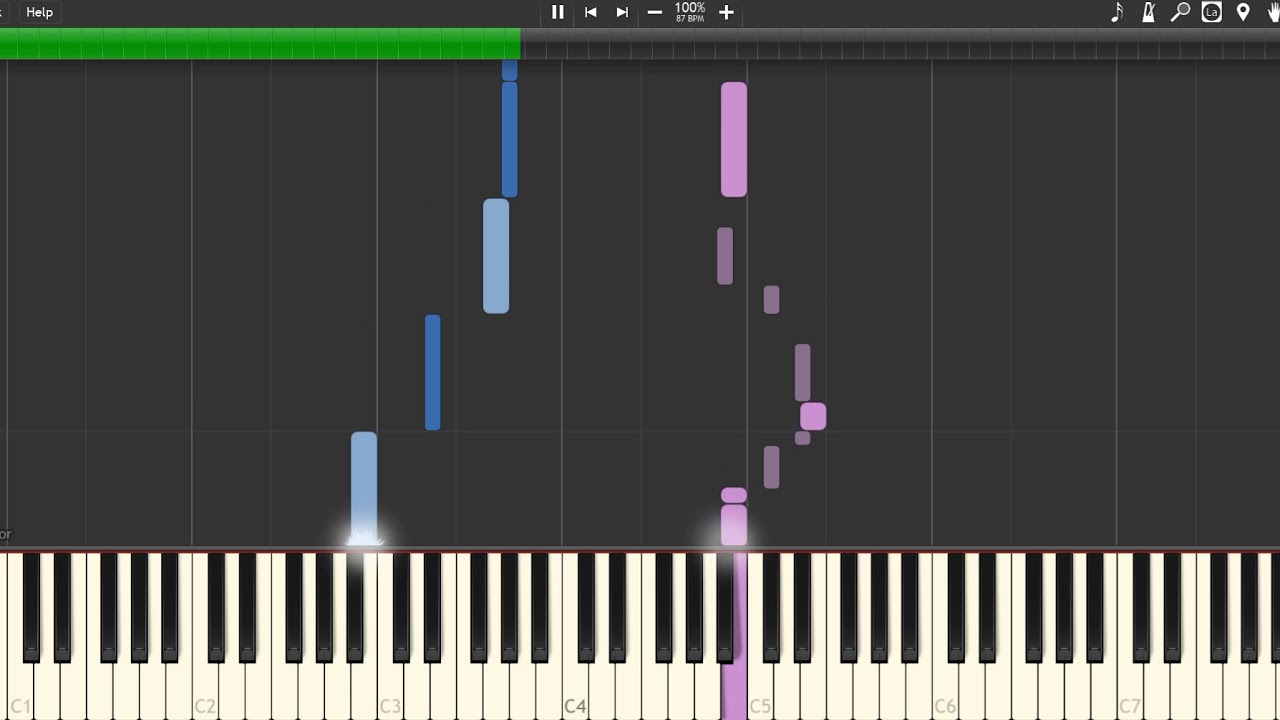Viewport: 1280px width, 720px height.
Task: Click the bookmark pin marker icon
Action: [x=1243, y=12]
